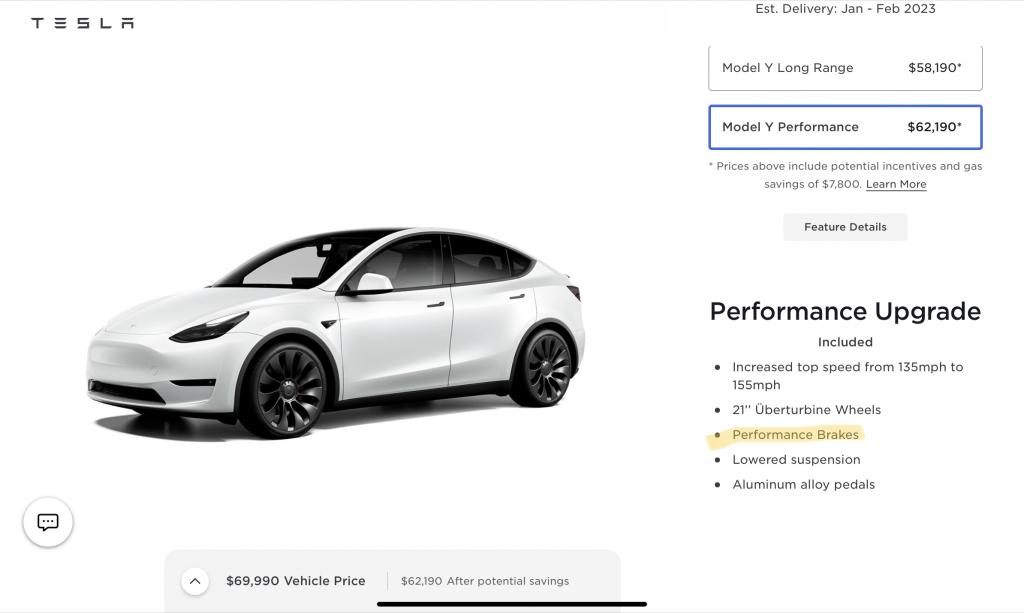Click the Tesla logo
1024x613 pixels.
coord(82,23)
